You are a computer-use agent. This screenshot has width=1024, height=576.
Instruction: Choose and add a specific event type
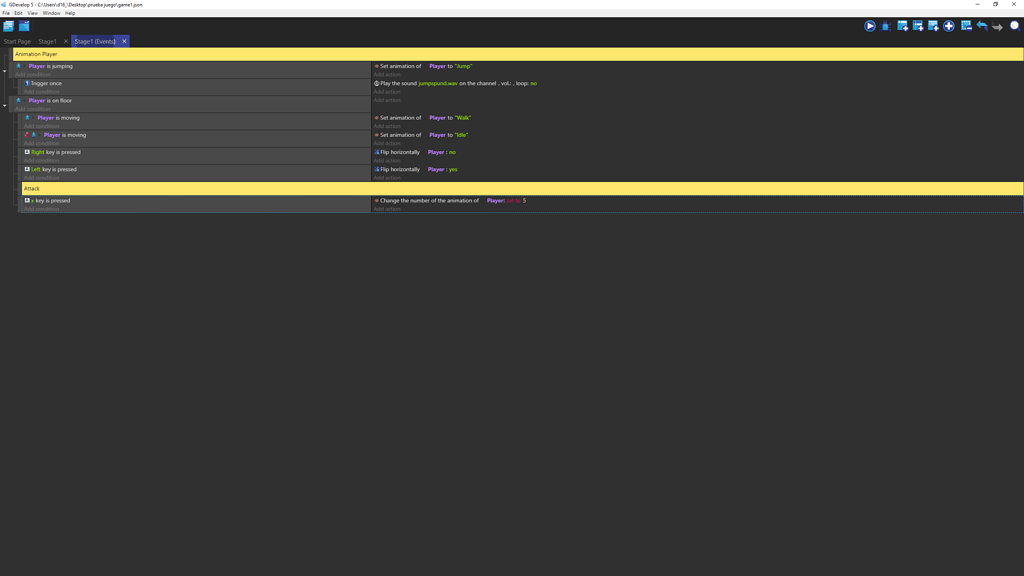[950, 26]
